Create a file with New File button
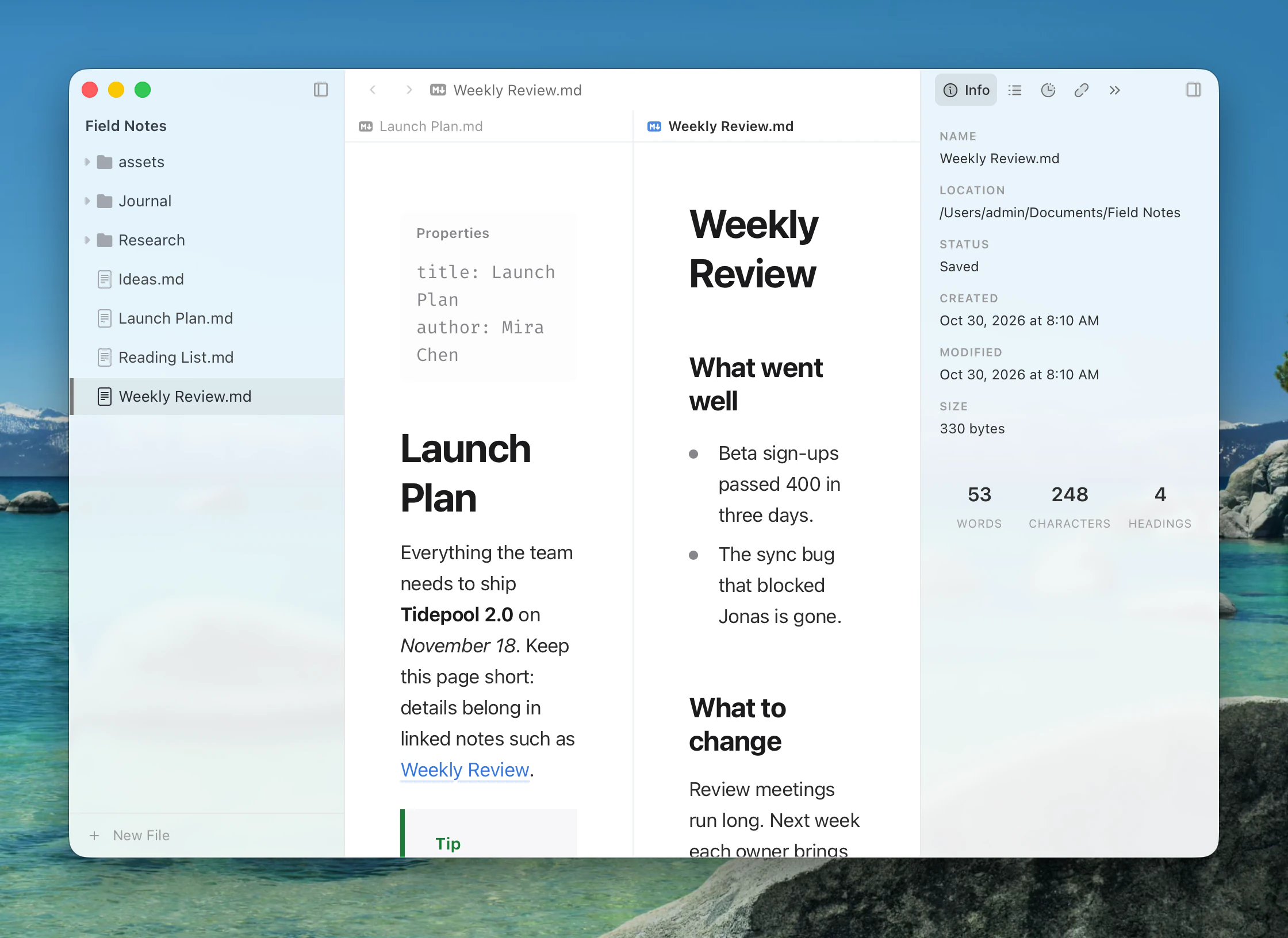Viewport: 1288px width, 938px height. pos(130,836)
